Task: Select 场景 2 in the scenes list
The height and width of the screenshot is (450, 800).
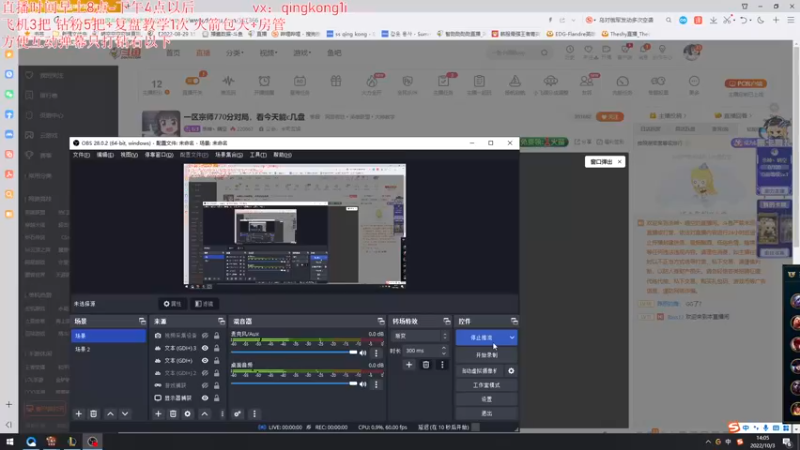Action: coord(109,349)
